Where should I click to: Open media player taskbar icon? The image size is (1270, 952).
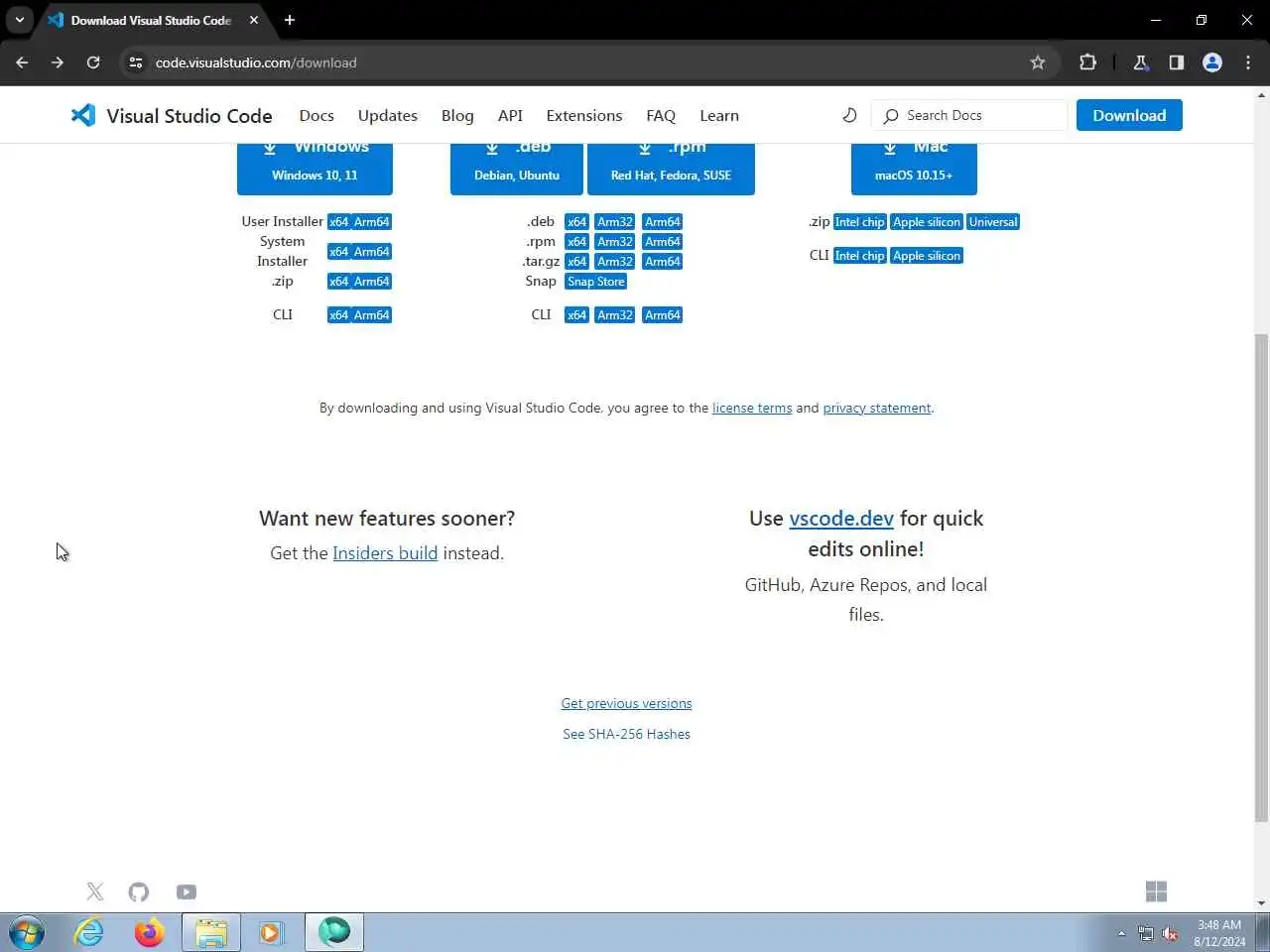270,933
